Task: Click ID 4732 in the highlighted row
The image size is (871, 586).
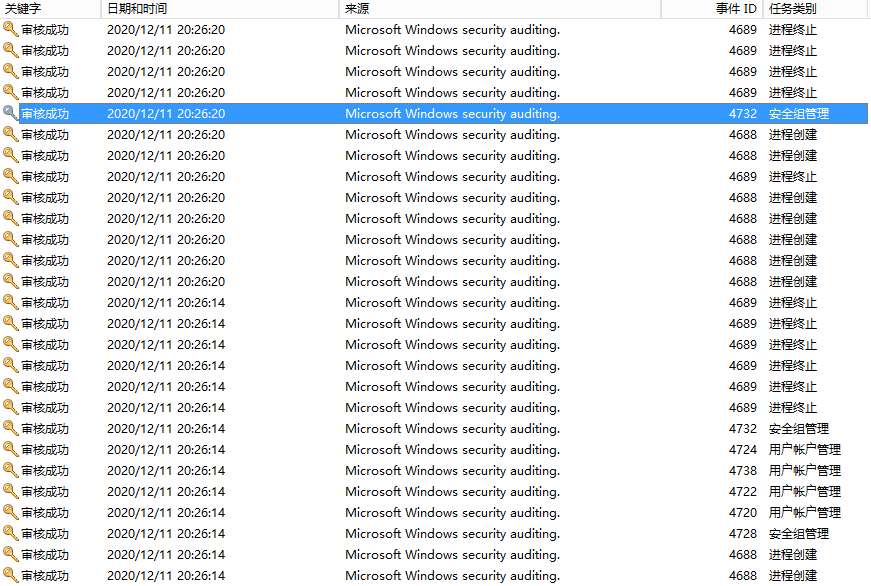Action: [x=743, y=113]
